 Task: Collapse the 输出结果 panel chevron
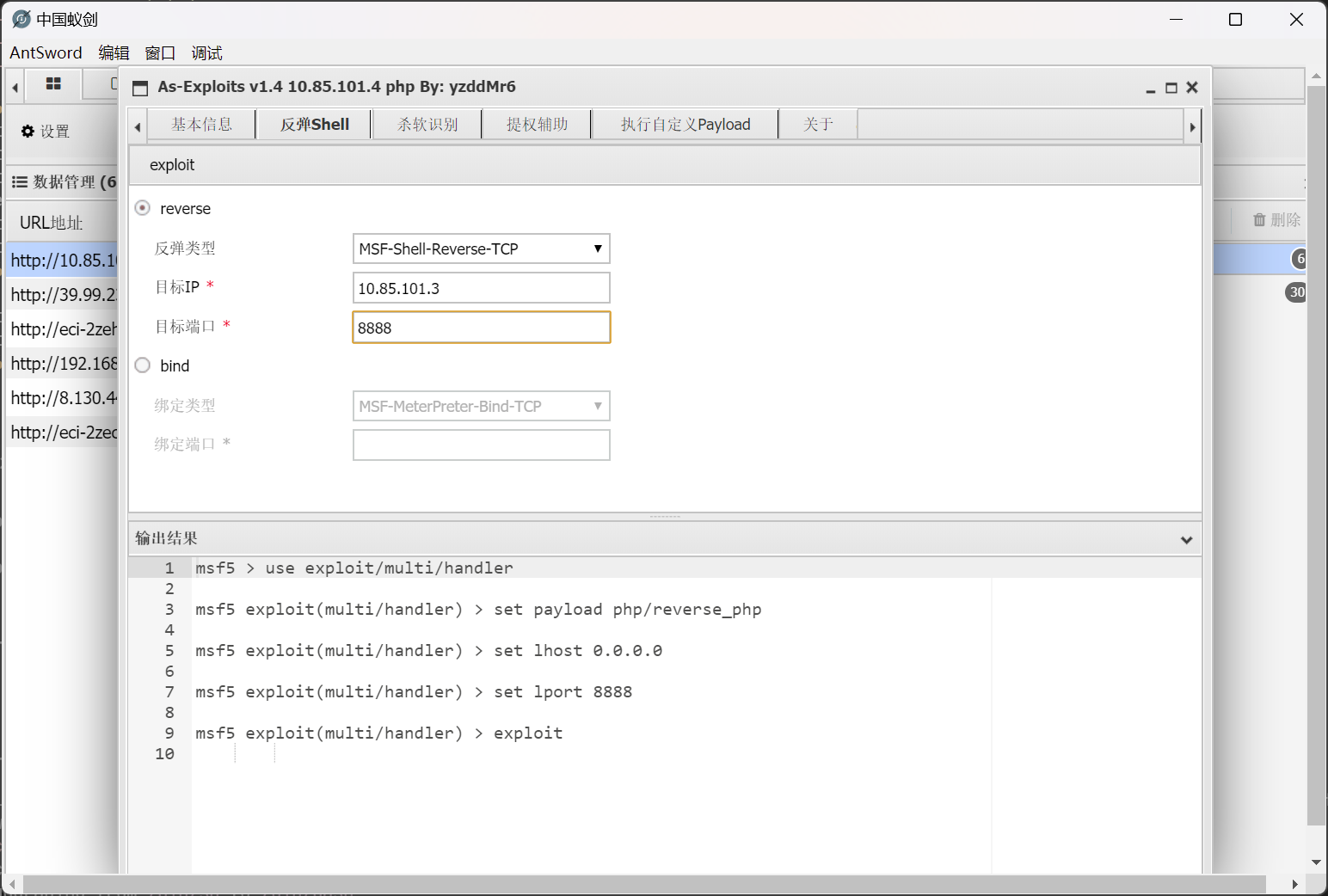coord(1186,539)
